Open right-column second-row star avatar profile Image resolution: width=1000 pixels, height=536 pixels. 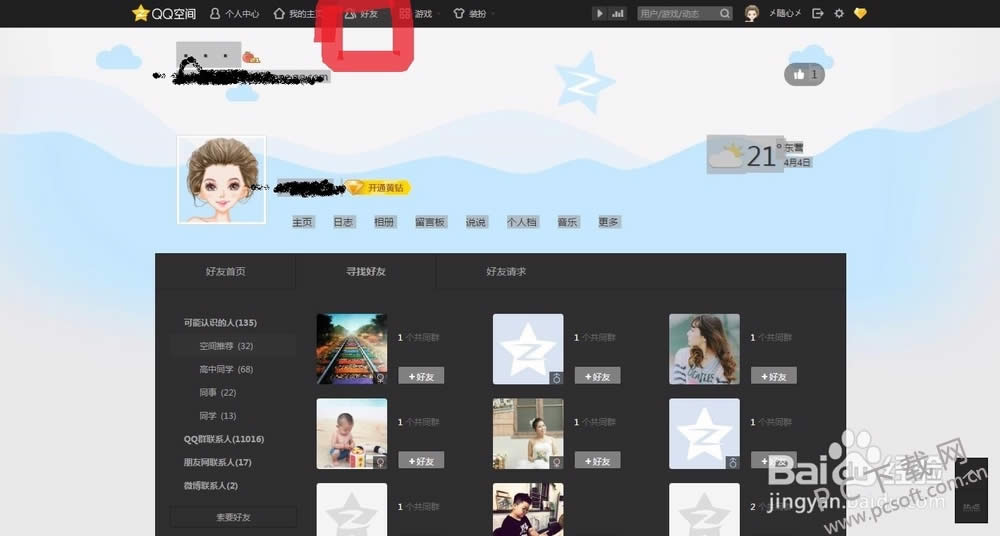(705, 433)
